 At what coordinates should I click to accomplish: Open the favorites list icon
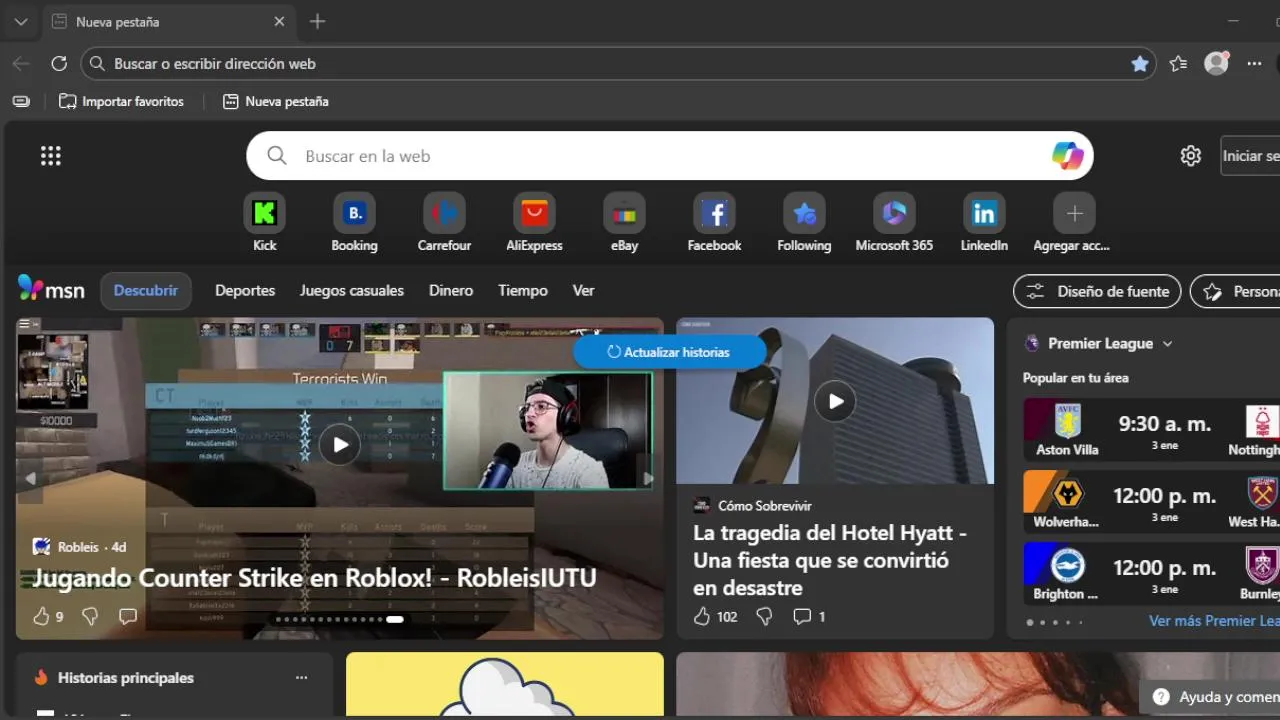1178,63
